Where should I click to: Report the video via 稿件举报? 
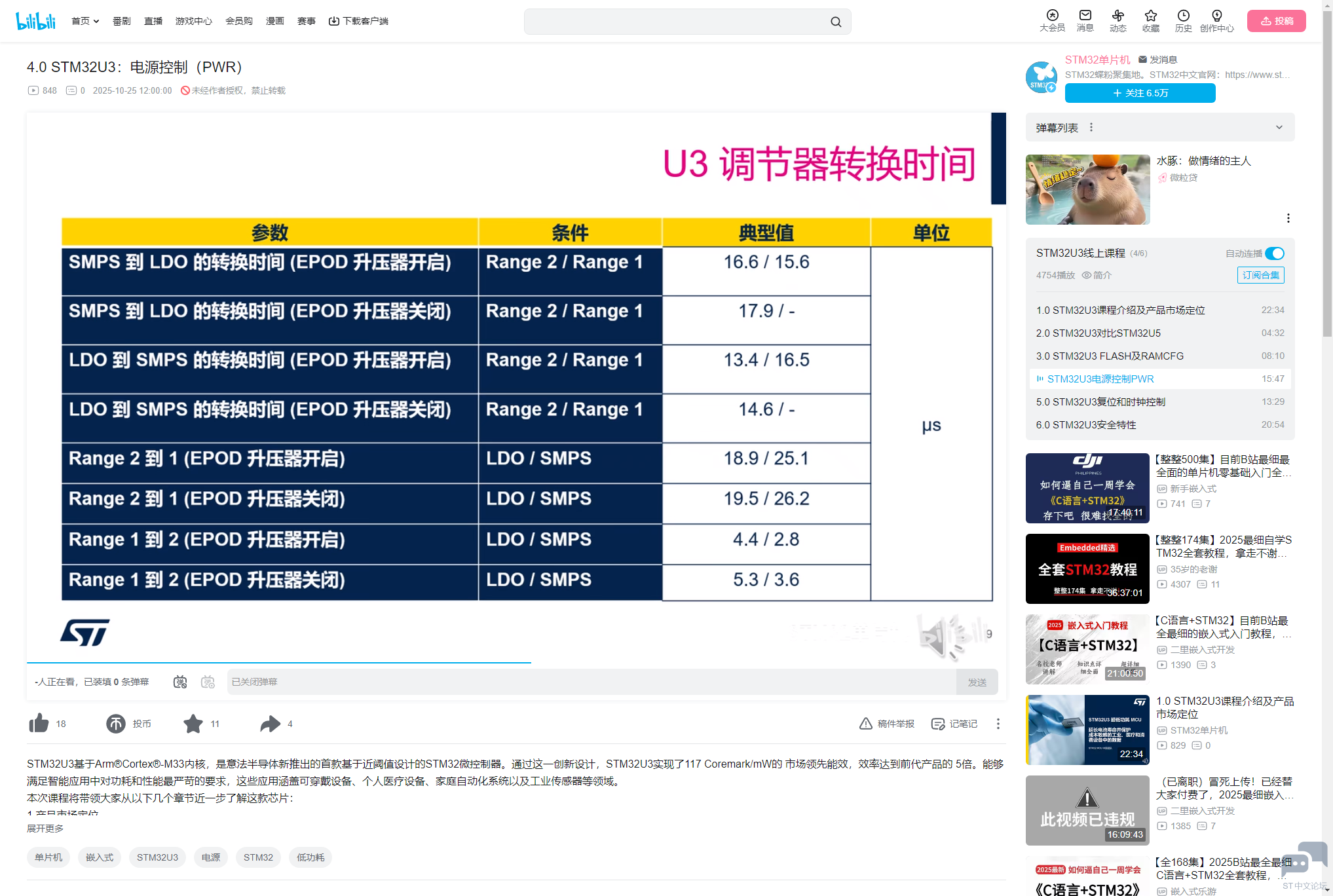pyautogui.click(x=887, y=724)
